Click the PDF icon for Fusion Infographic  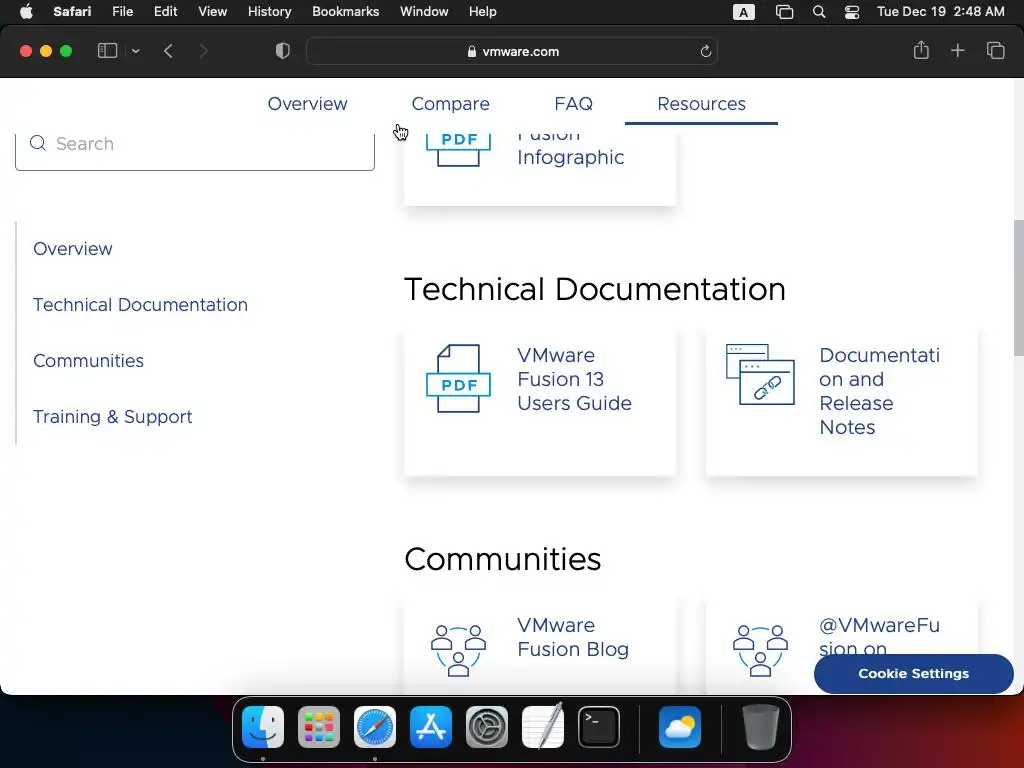[x=458, y=149]
